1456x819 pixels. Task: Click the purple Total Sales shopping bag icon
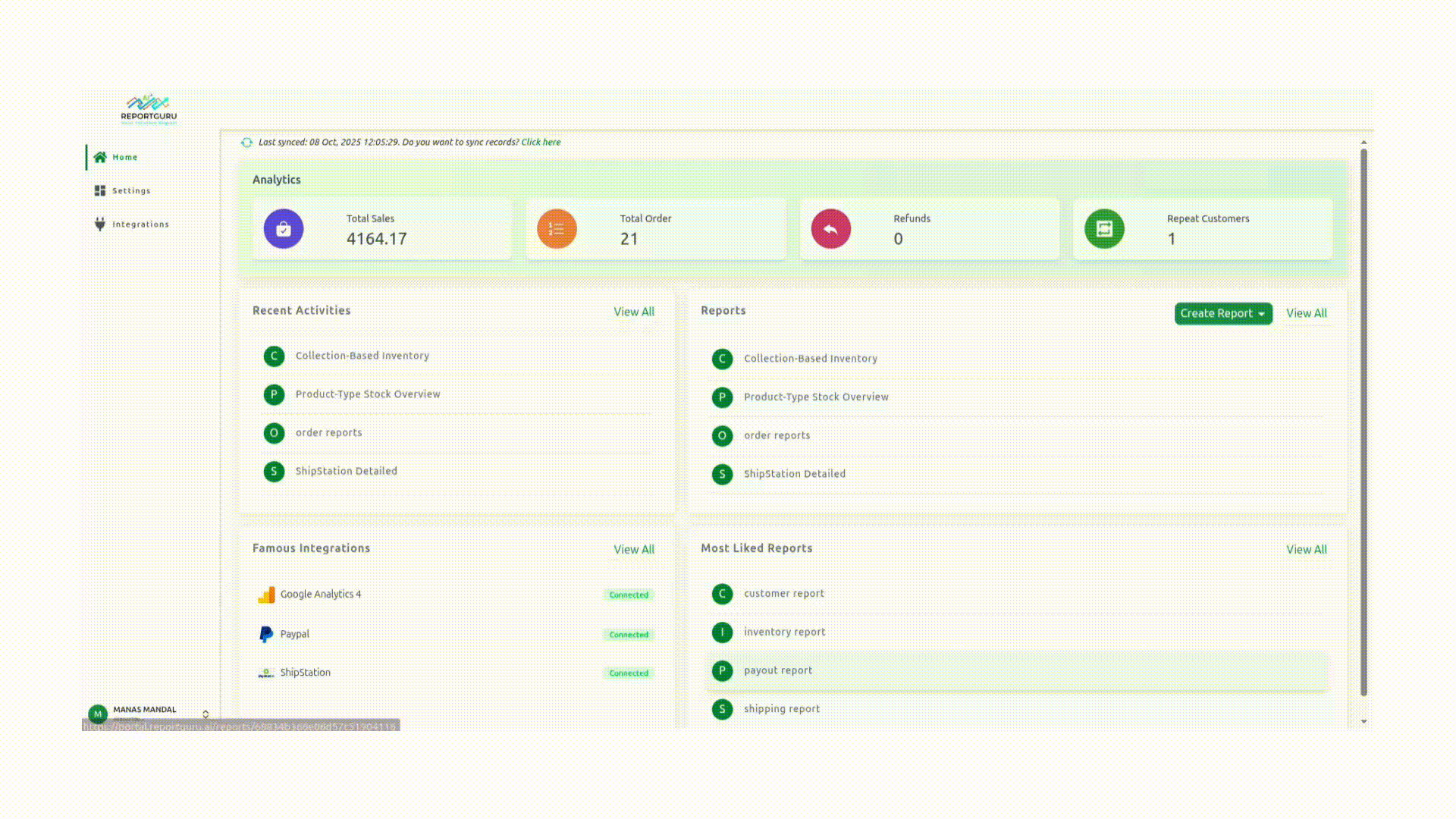[x=284, y=229]
